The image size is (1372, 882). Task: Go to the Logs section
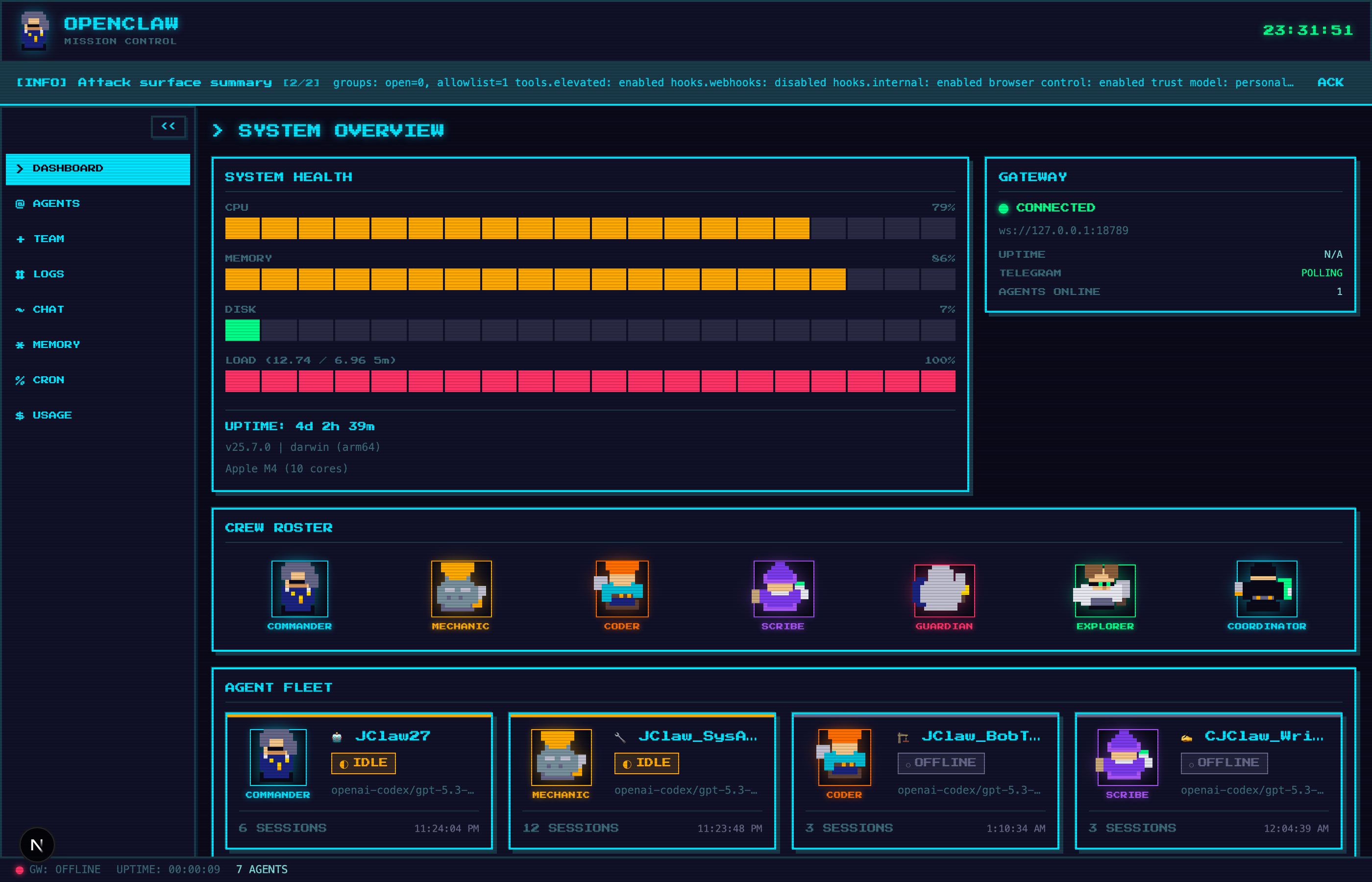49,274
